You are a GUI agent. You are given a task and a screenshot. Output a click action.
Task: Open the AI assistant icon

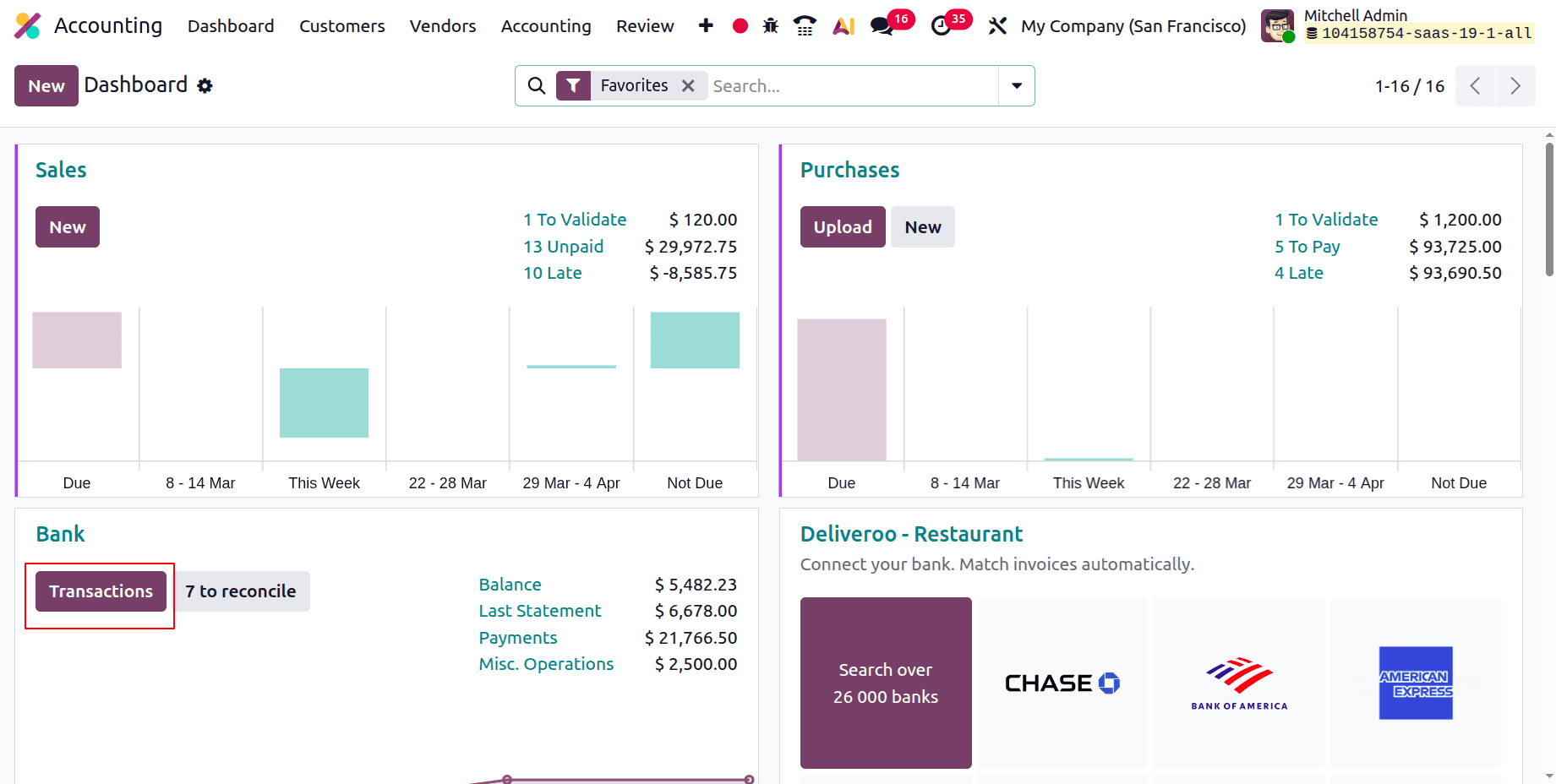pyautogui.click(x=843, y=25)
